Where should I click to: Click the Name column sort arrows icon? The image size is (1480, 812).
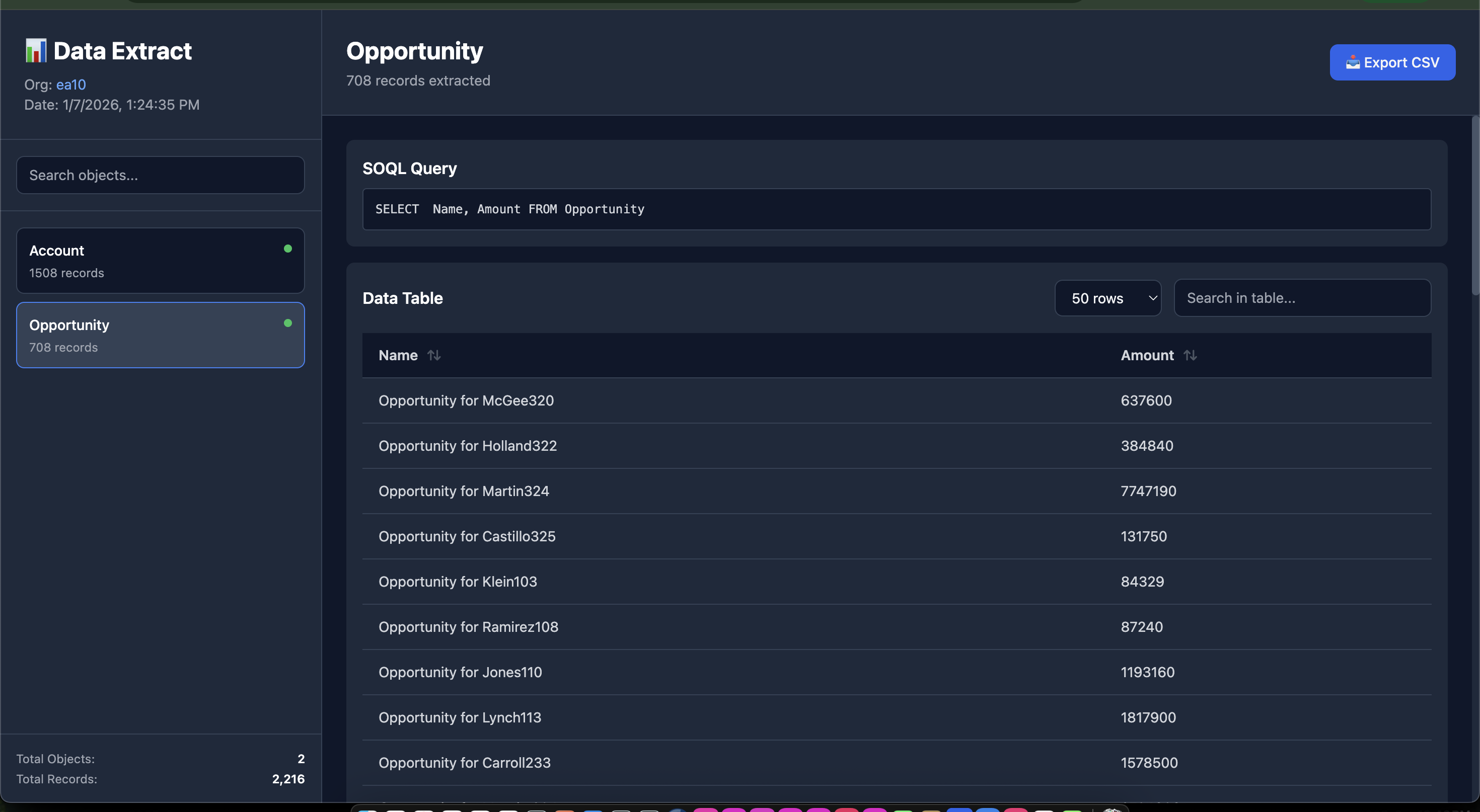[434, 356]
